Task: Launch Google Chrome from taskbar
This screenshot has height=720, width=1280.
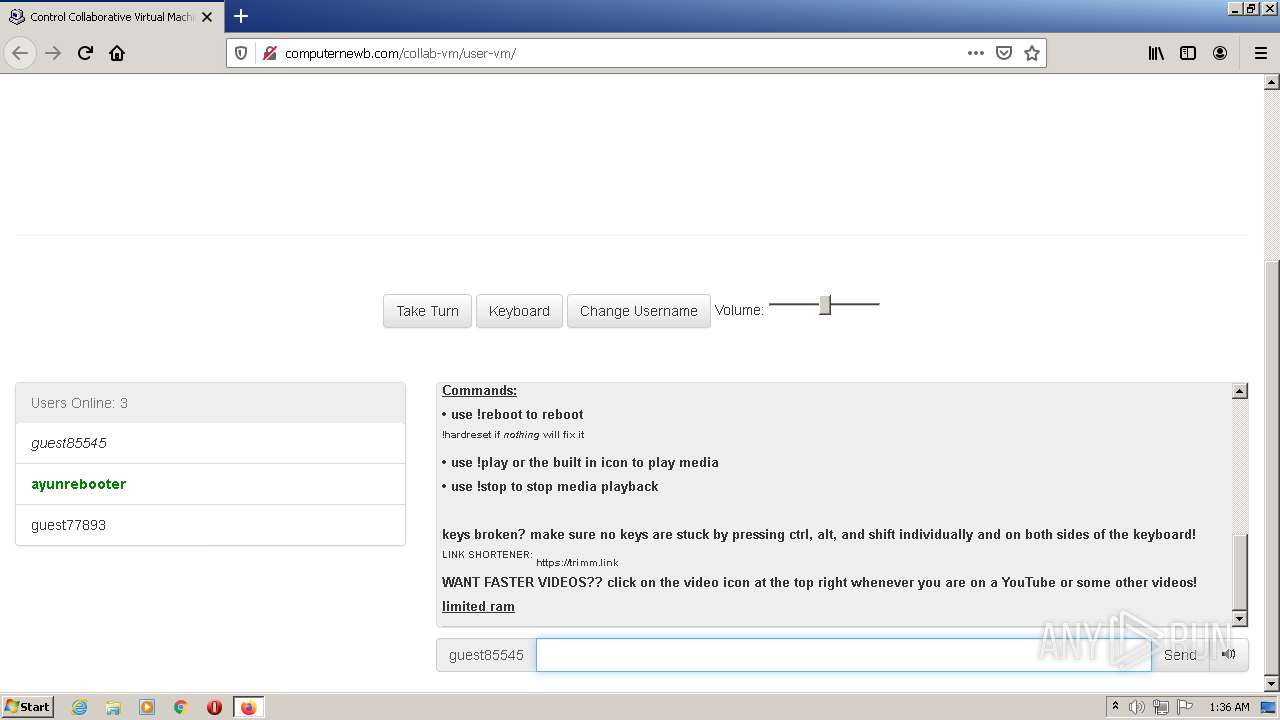Action: pos(181,707)
